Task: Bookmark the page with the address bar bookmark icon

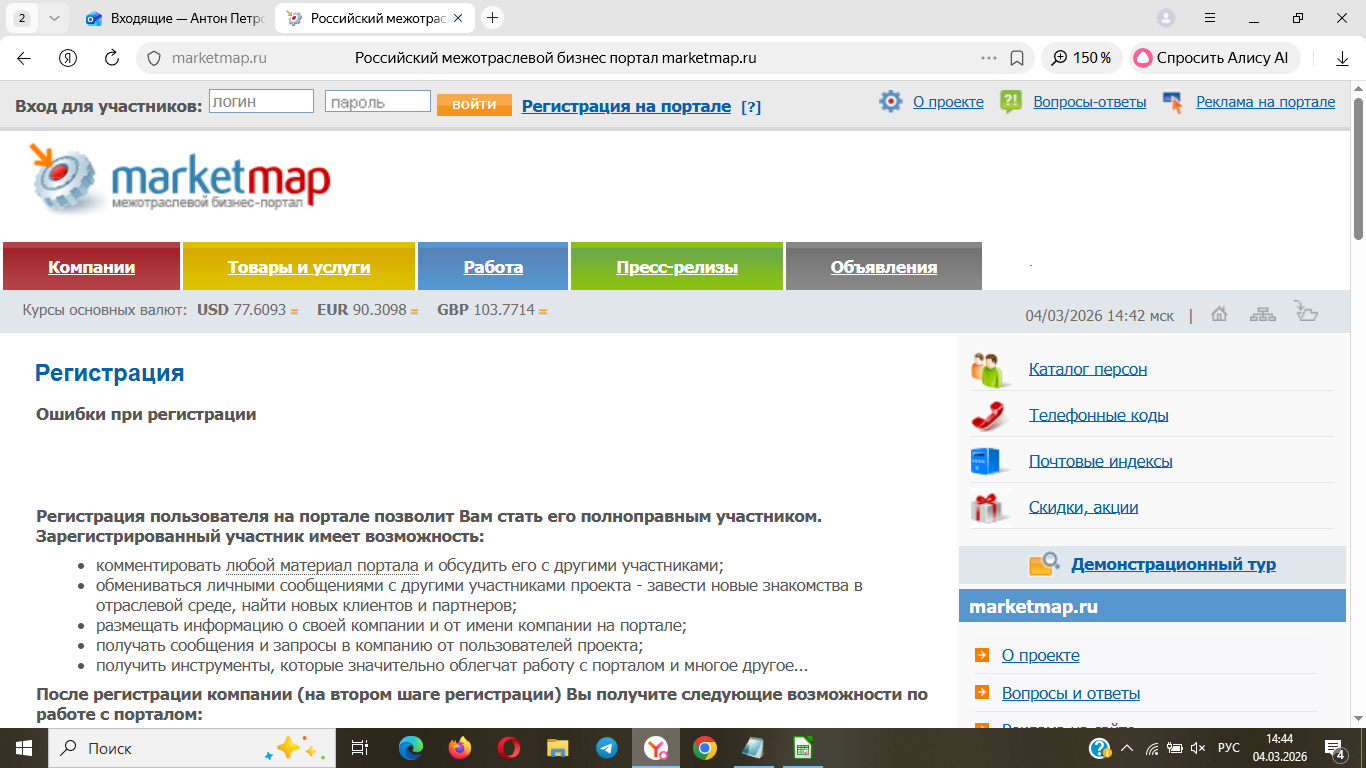Action: [1017, 58]
